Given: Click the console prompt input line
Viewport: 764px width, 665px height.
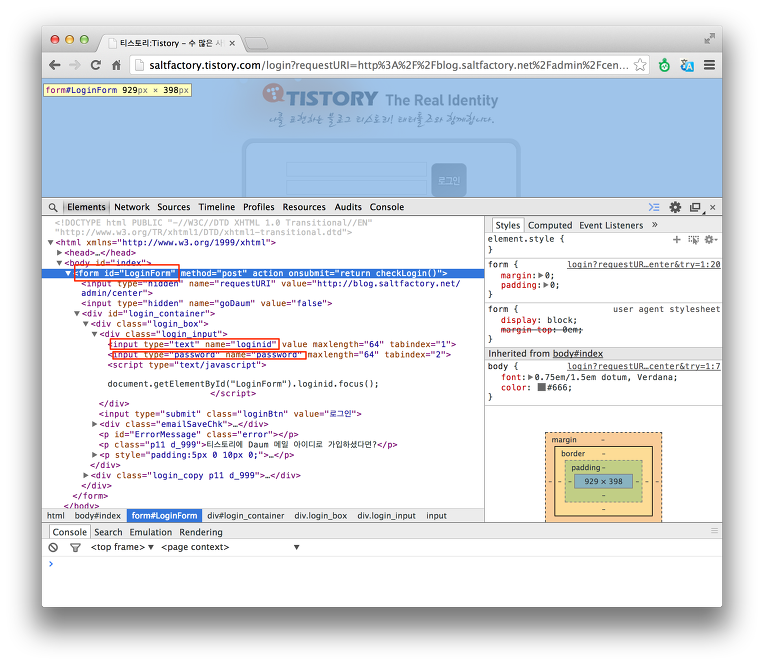Looking at the screenshot, I should 385,564.
